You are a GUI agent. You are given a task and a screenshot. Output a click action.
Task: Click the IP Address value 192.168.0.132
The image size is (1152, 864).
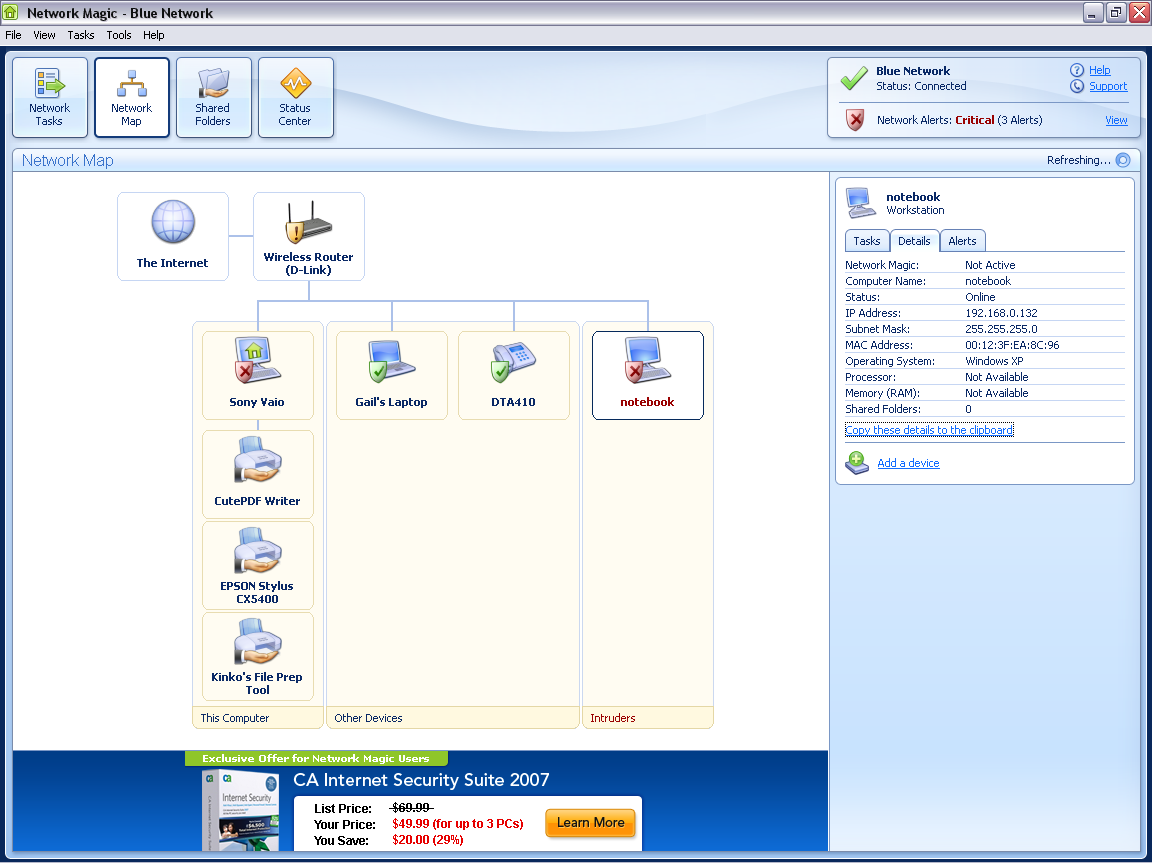pyautogui.click(x=1001, y=313)
